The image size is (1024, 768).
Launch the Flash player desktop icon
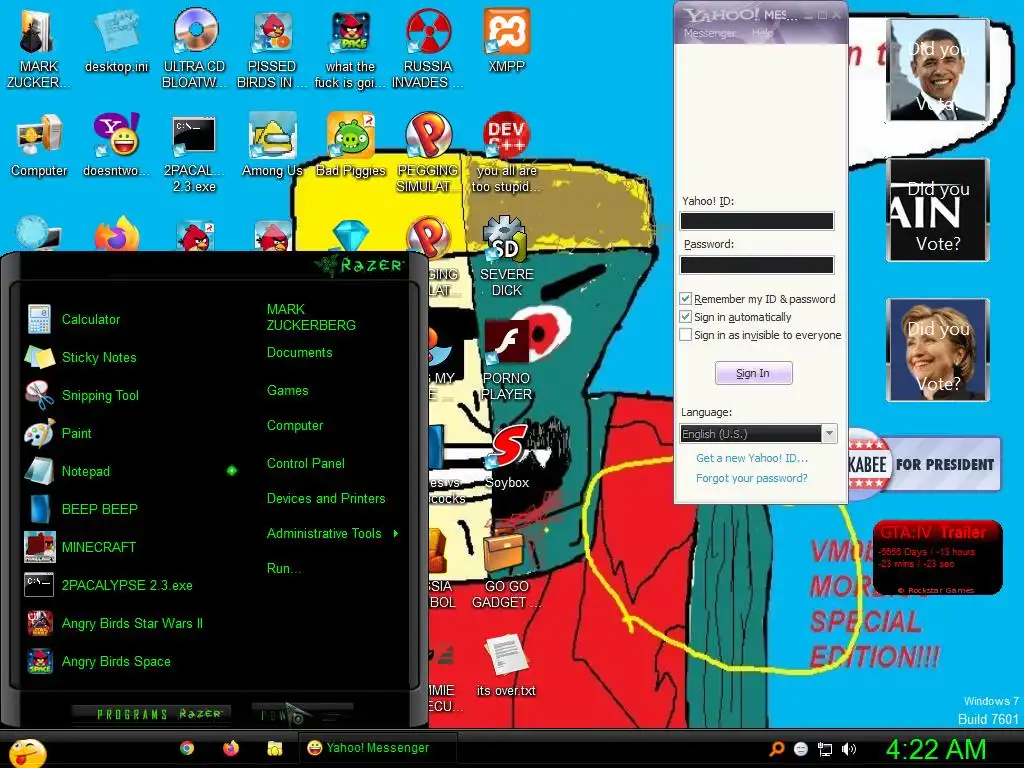pos(507,360)
